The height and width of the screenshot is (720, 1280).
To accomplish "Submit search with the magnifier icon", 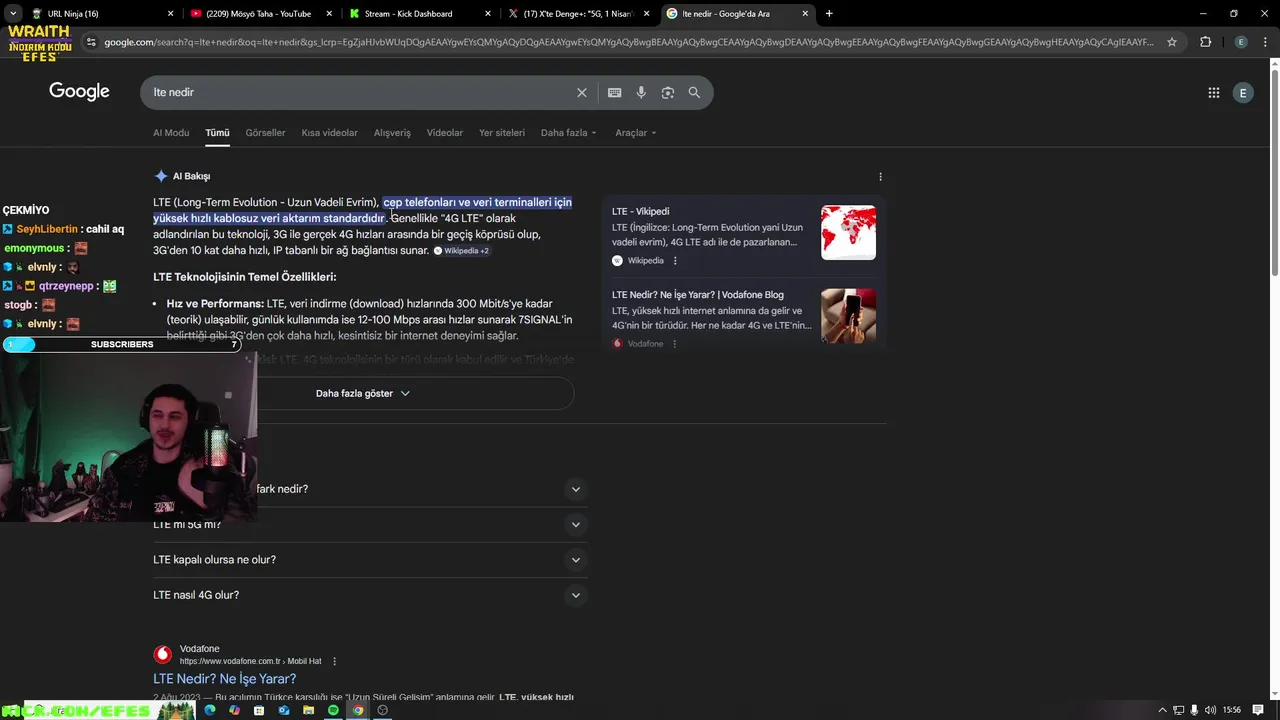I will pyautogui.click(x=694, y=92).
